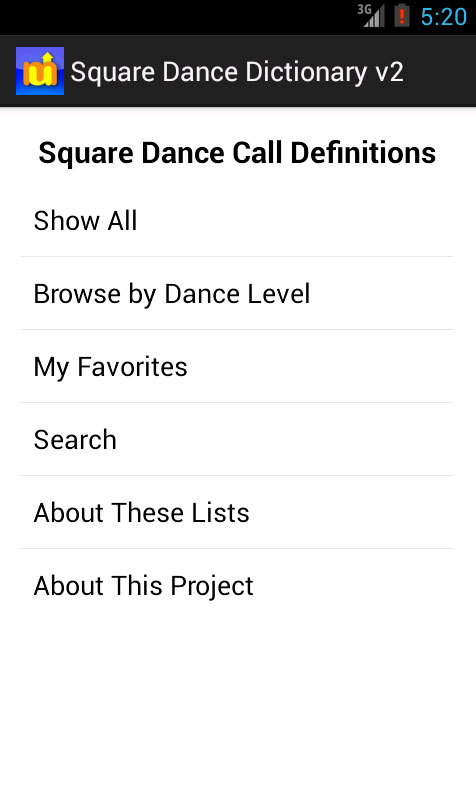This screenshot has width=476, height=796.
Task: Look up a call with the Search entry
Action: coord(237,440)
